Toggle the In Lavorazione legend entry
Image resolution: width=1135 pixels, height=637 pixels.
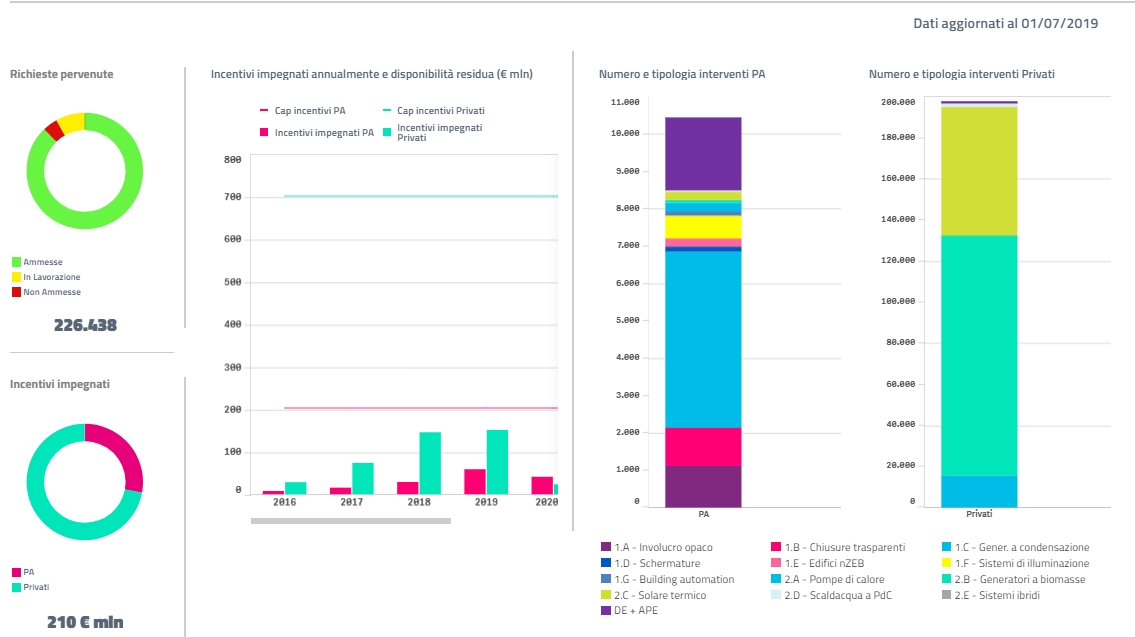point(50,277)
